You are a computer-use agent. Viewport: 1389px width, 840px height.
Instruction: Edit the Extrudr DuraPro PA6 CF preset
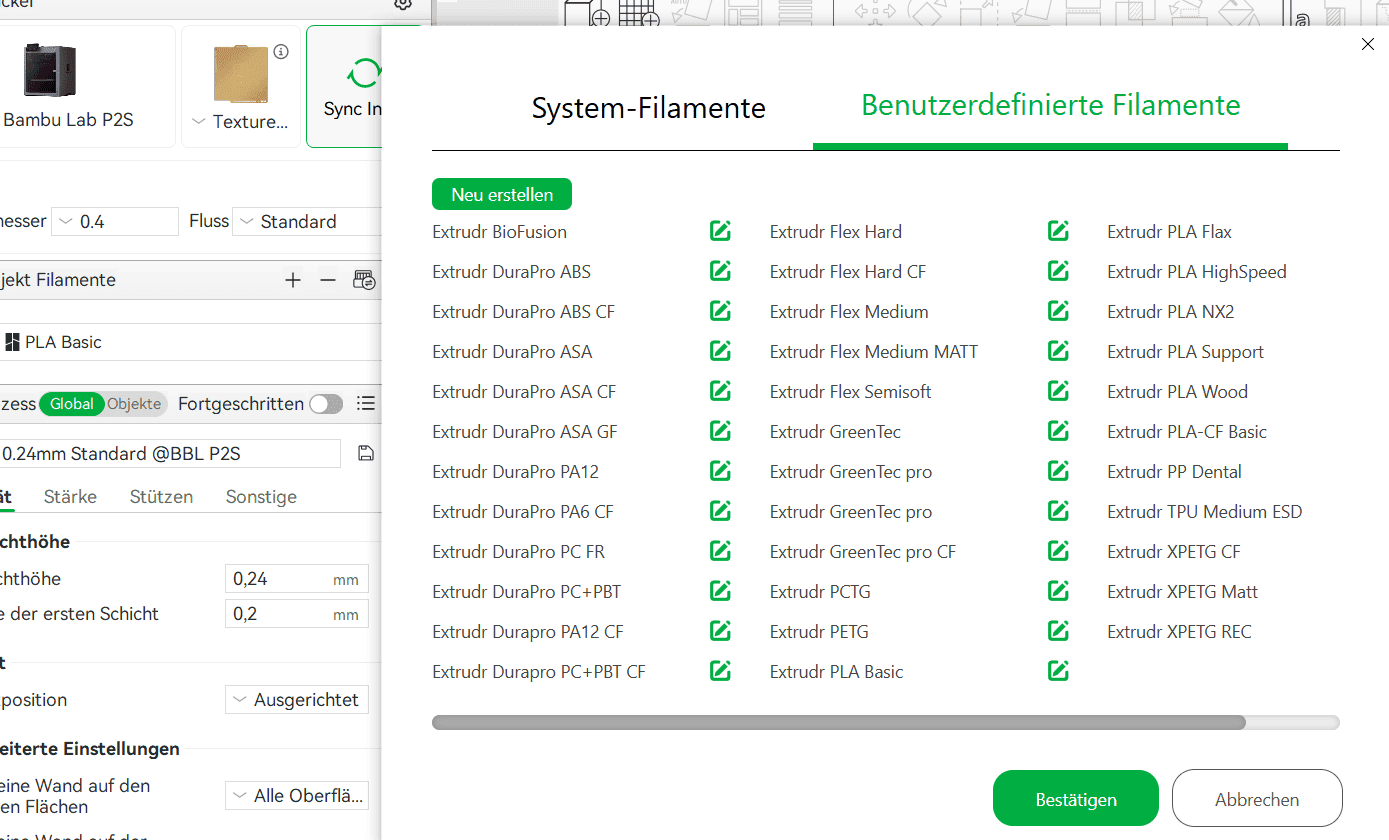coord(720,511)
